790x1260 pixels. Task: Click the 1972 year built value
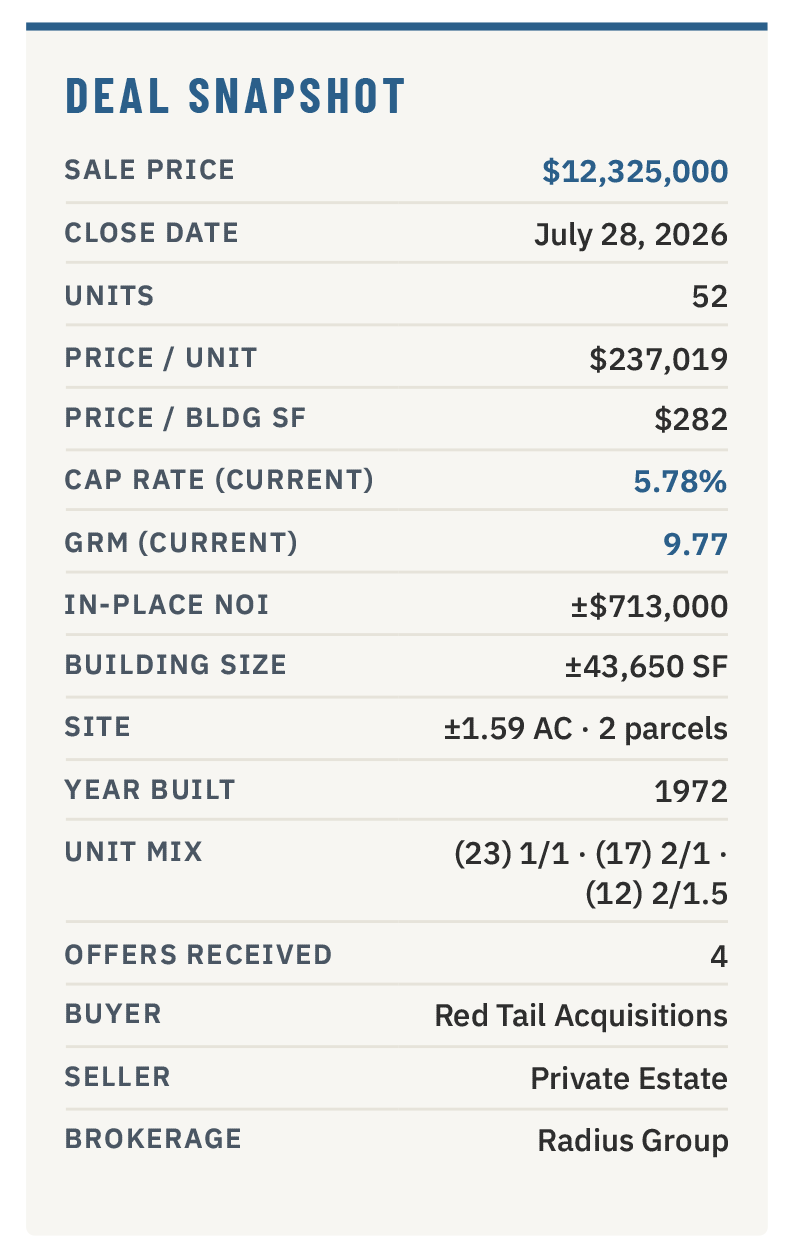click(x=691, y=791)
